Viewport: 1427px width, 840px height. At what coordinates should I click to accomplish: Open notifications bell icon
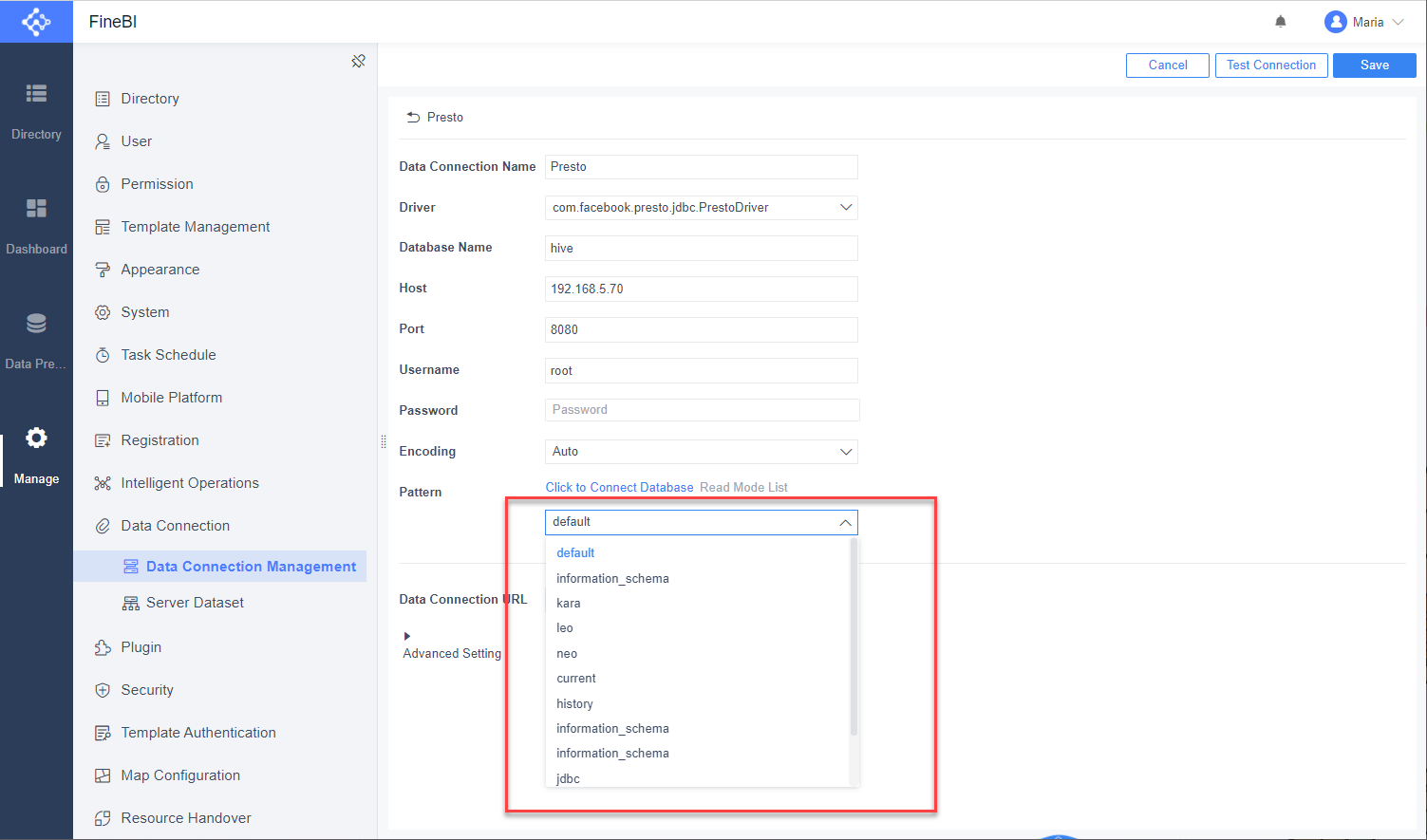pyautogui.click(x=1281, y=22)
